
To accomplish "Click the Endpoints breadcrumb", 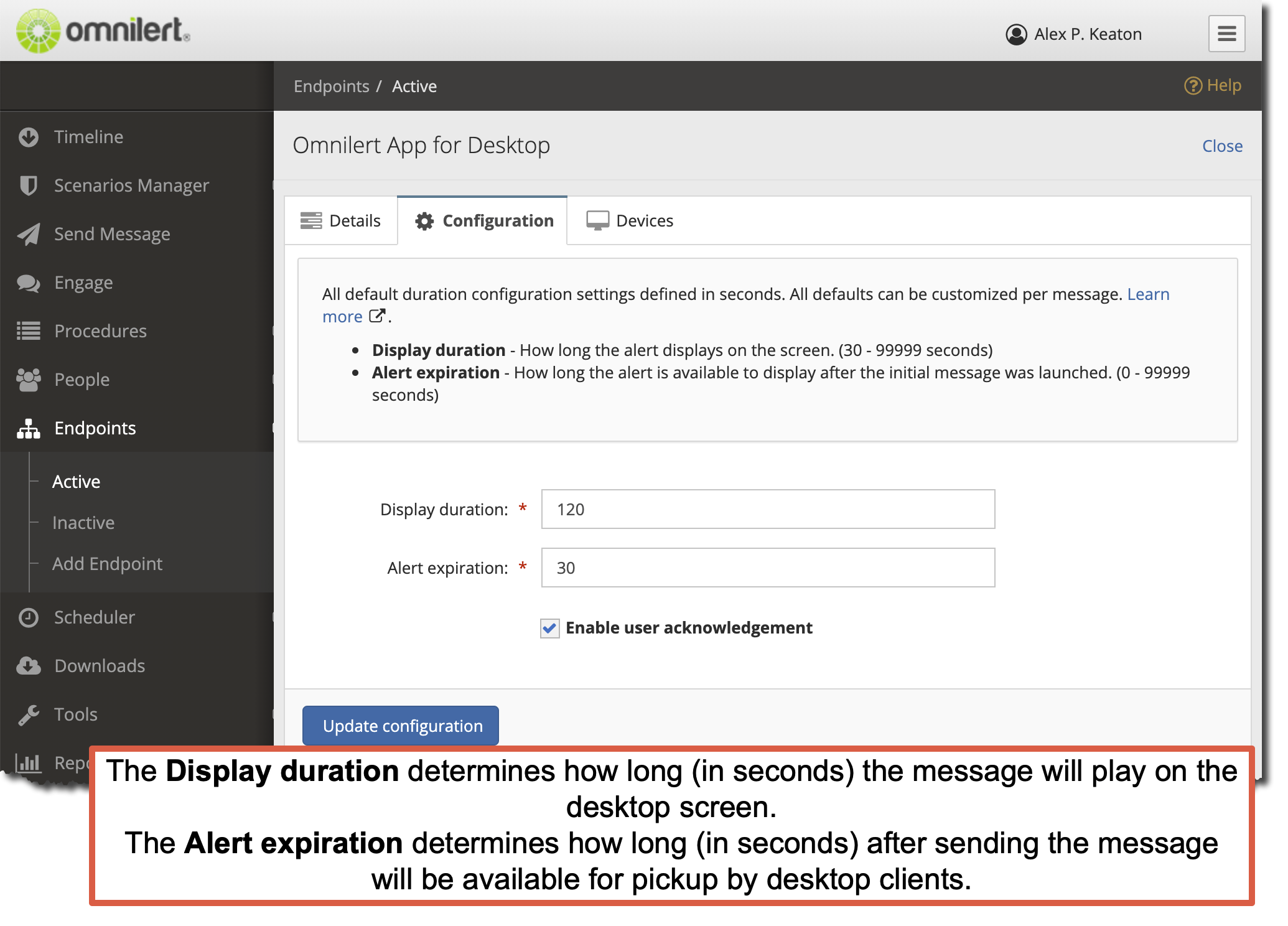I will click(332, 87).
